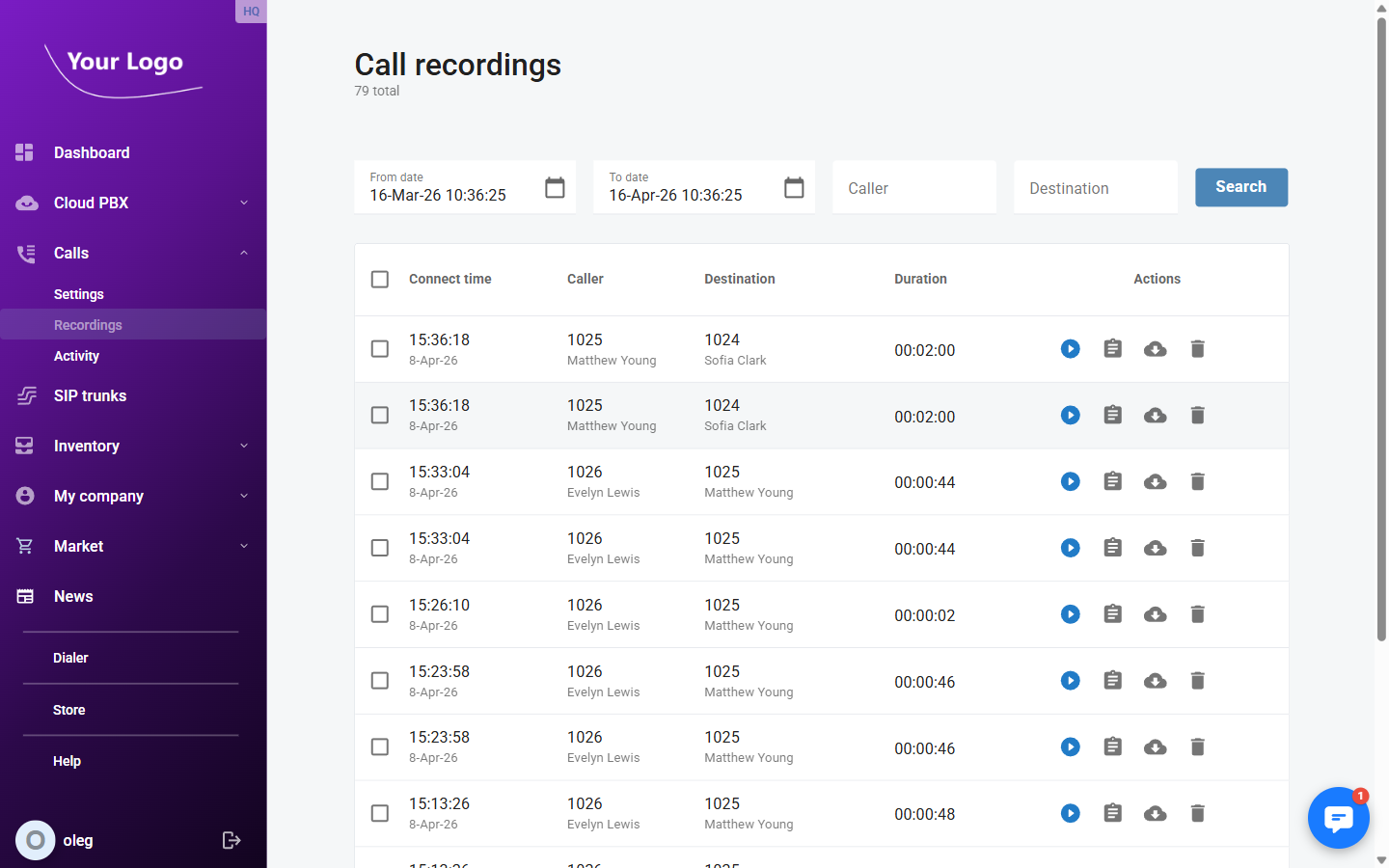Download the first recording via cloud icon
Image resolution: width=1389 pixels, height=868 pixels.
tap(1155, 349)
